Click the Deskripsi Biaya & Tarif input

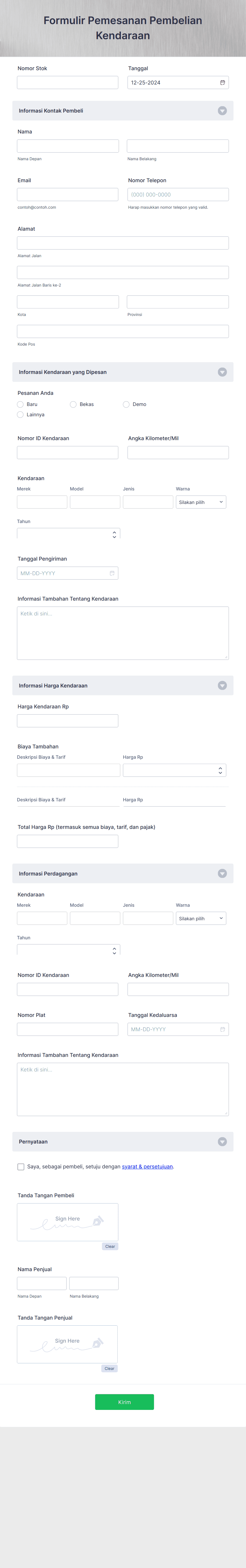tap(69, 770)
